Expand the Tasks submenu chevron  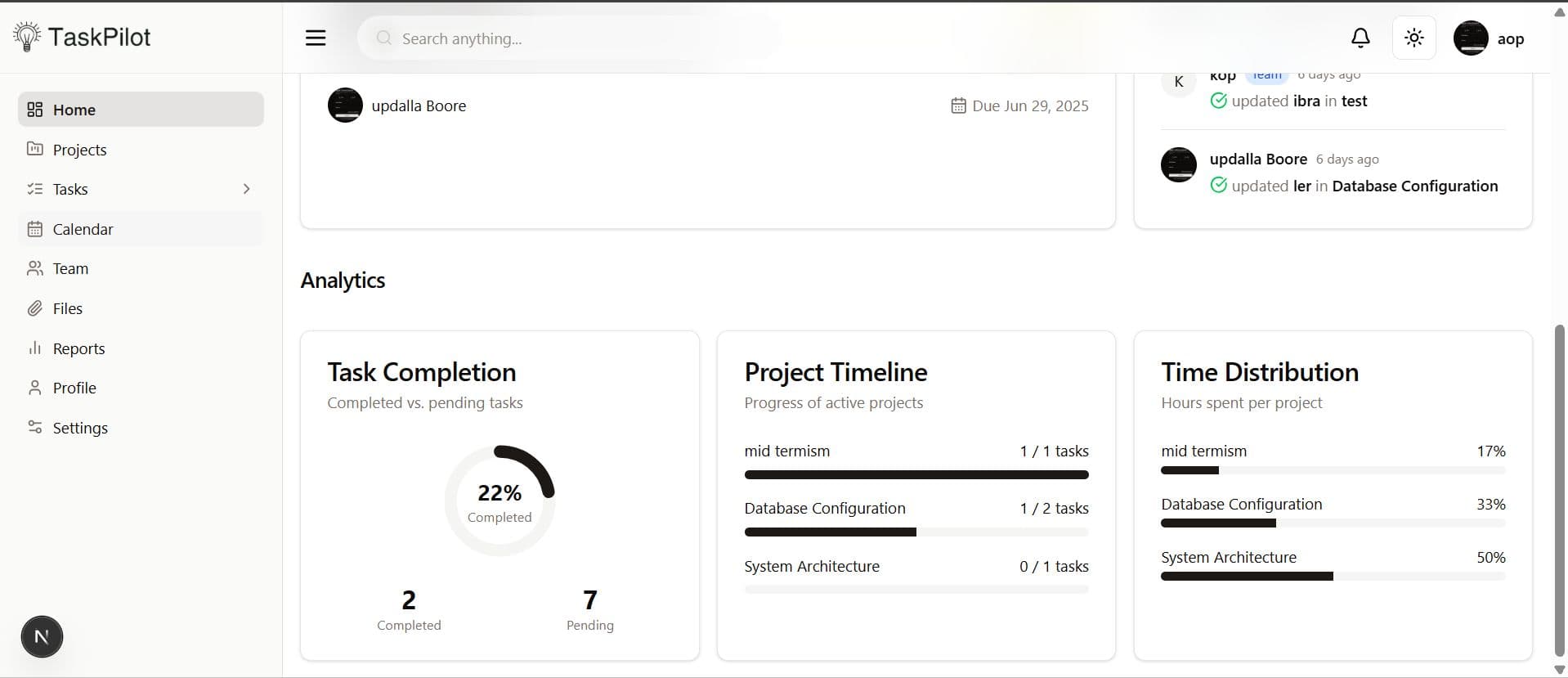click(x=246, y=189)
